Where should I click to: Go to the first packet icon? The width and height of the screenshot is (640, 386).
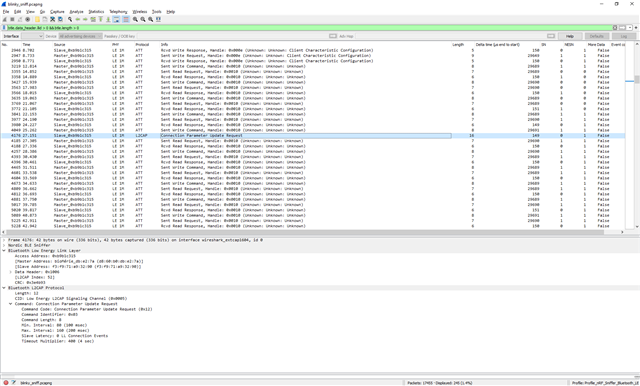click(x=100, y=19)
